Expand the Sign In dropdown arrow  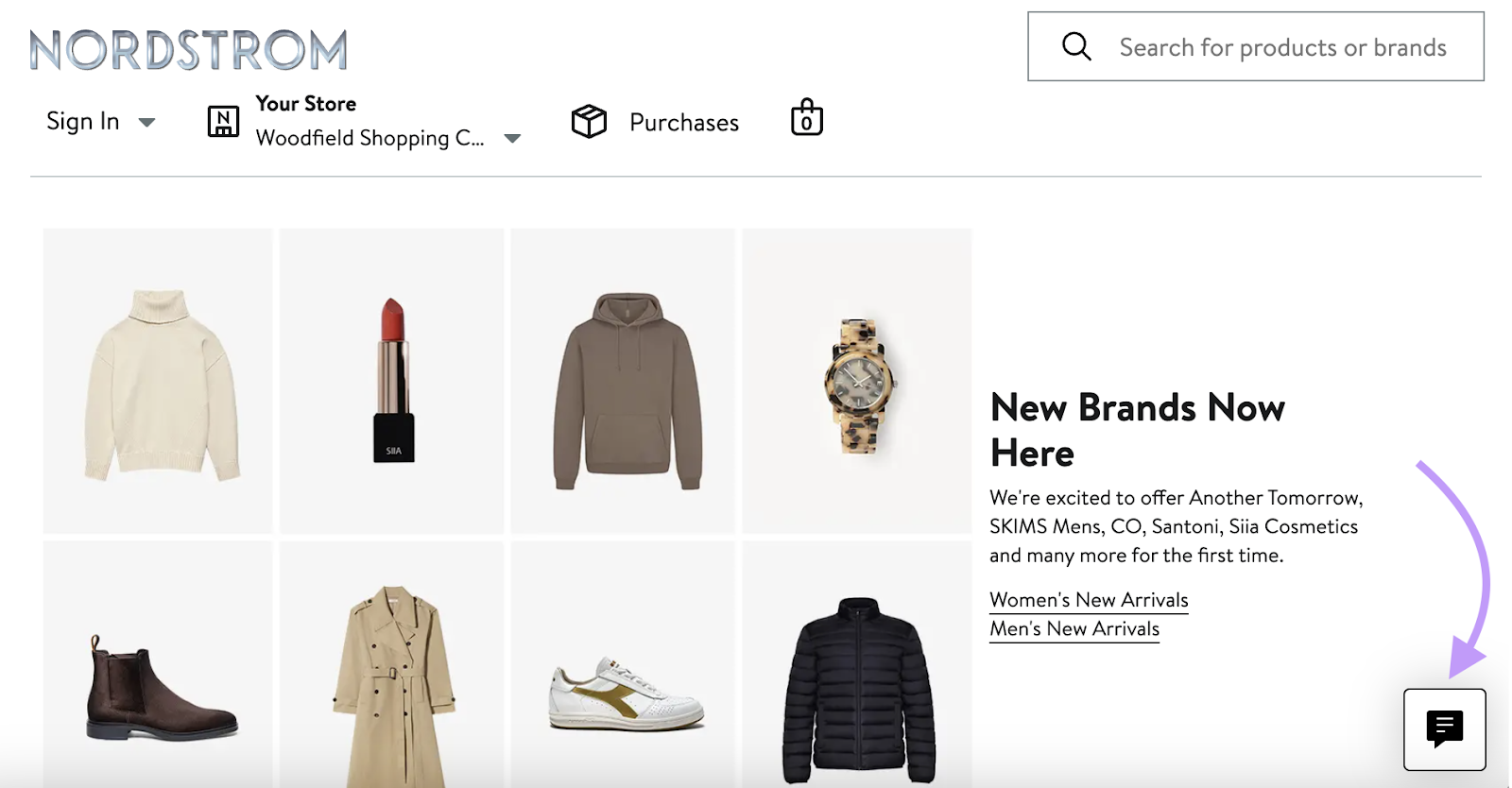coord(146,122)
